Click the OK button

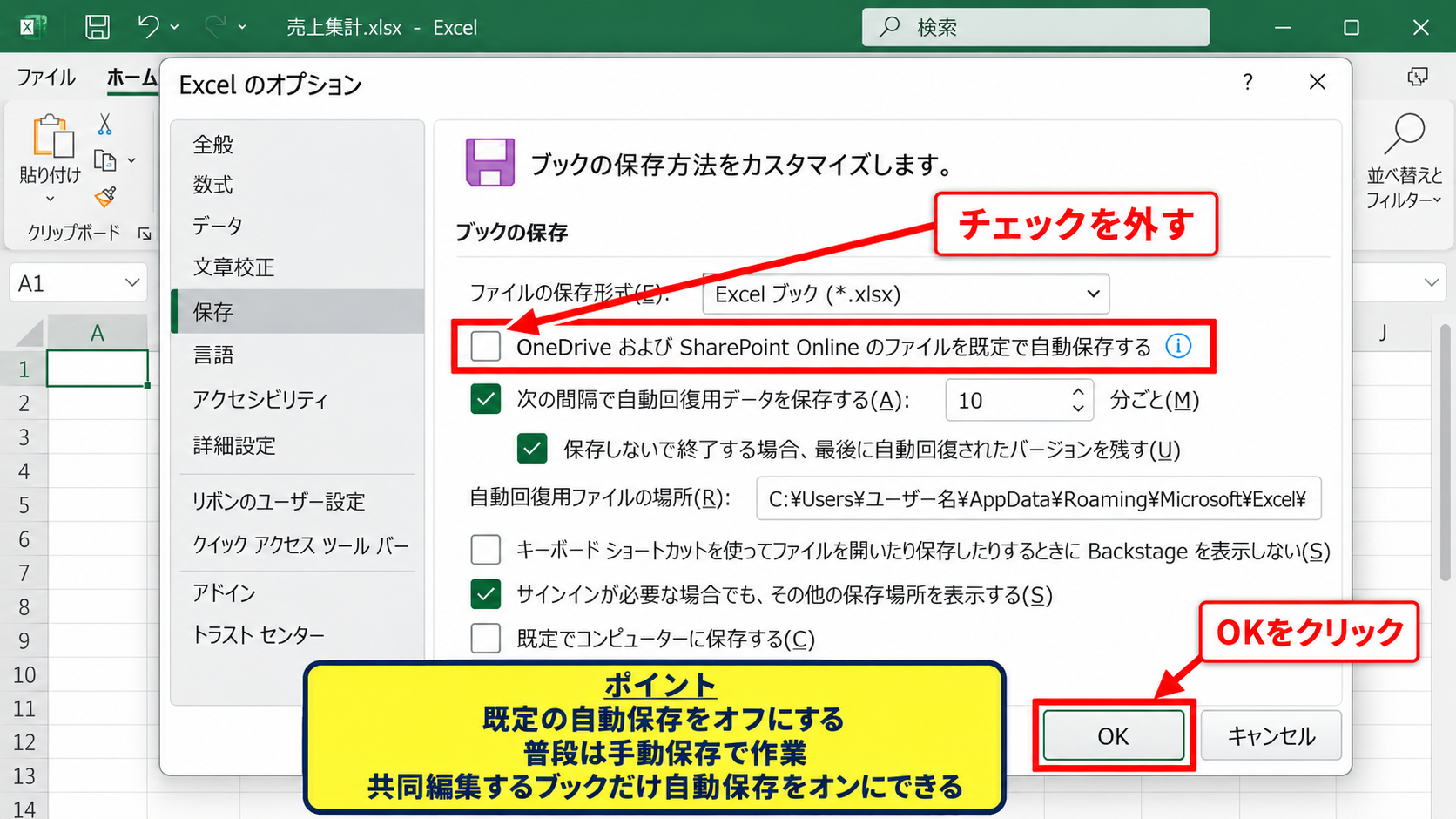coord(1114,735)
